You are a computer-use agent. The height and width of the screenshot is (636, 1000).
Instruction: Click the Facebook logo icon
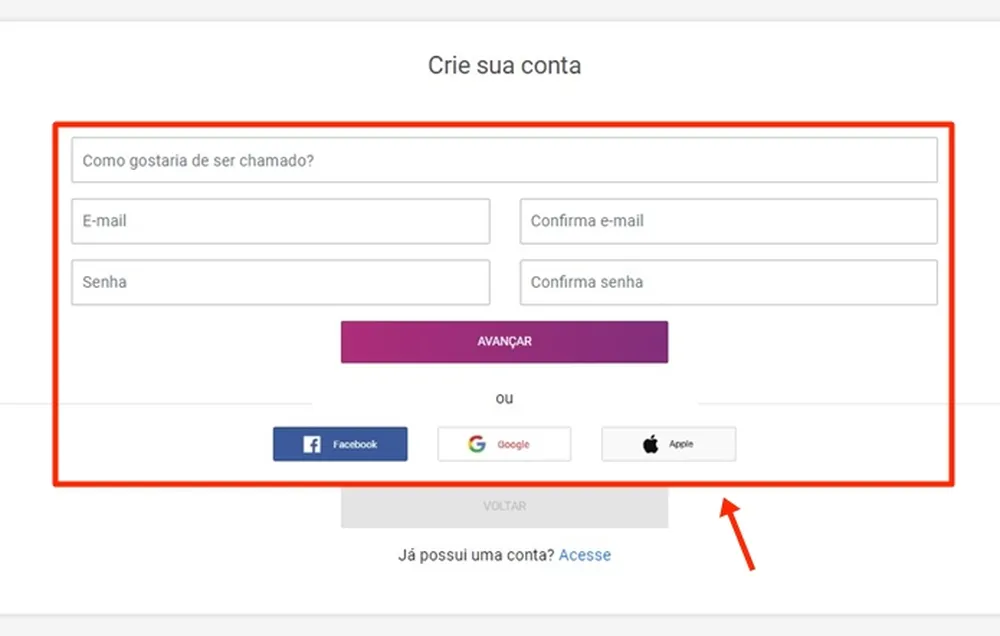tap(312, 444)
